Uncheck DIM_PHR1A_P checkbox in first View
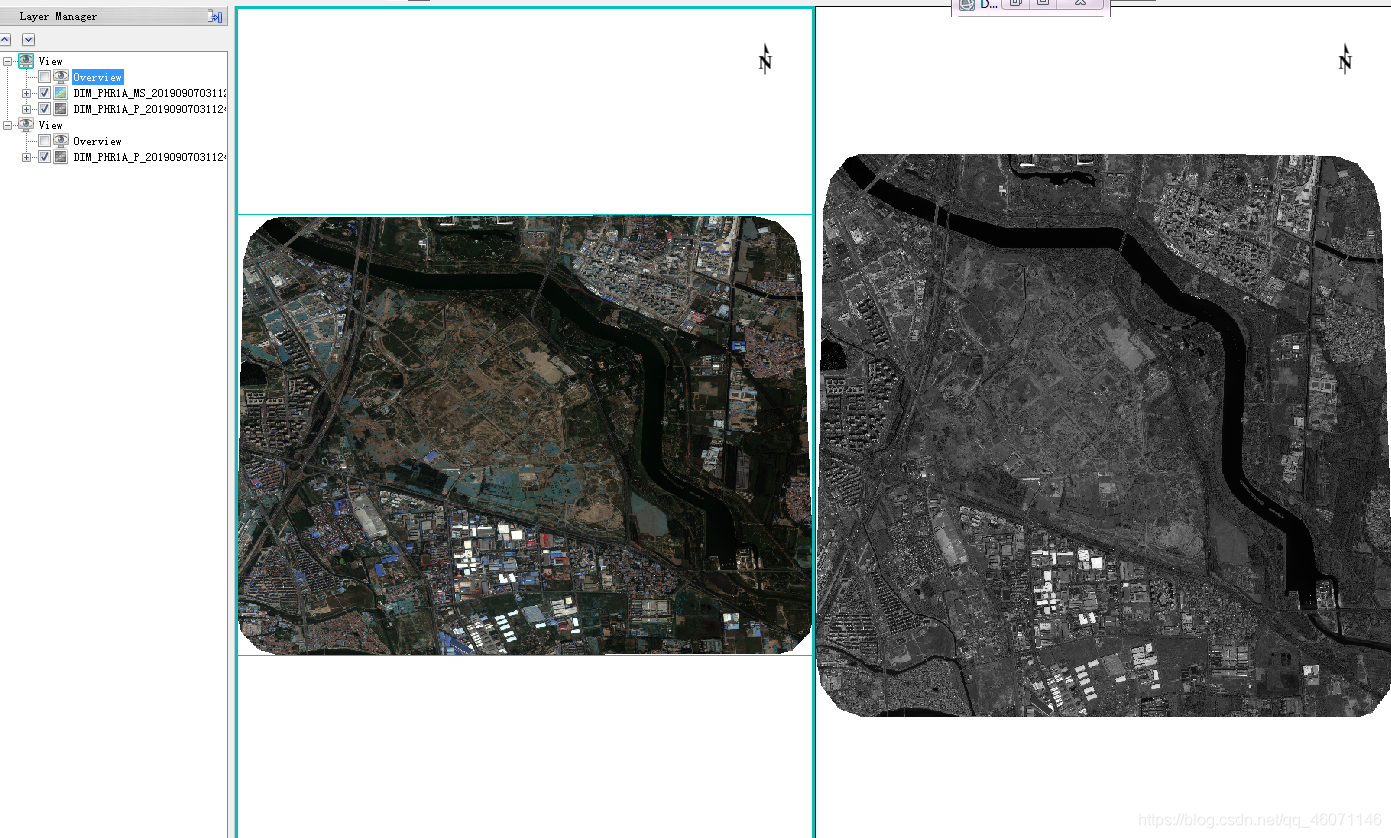This screenshot has width=1391, height=838. (44, 109)
